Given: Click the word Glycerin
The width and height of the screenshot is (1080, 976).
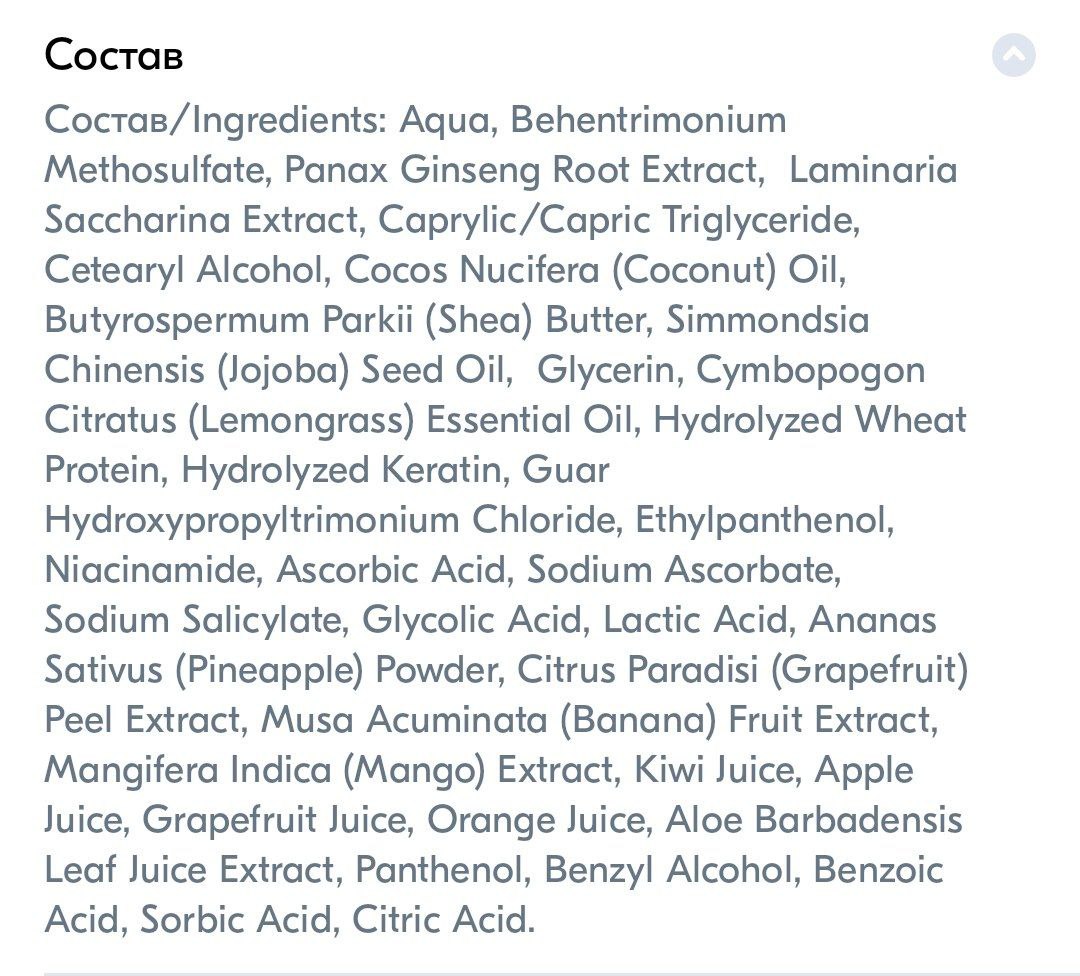Looking at the screenshot, I should (x=610, y=370).
